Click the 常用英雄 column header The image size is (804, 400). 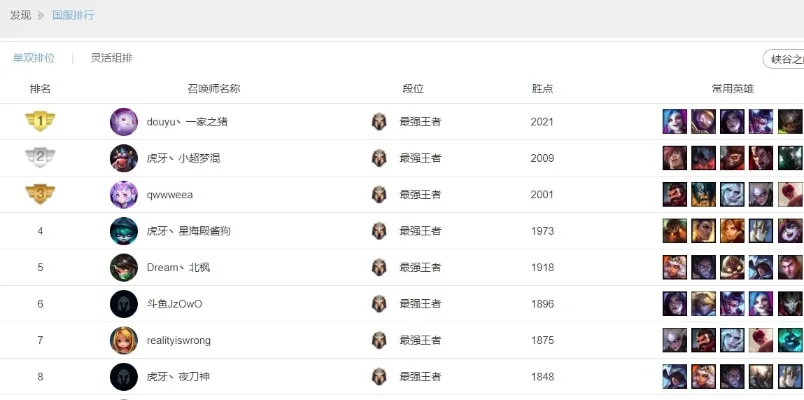733,89
